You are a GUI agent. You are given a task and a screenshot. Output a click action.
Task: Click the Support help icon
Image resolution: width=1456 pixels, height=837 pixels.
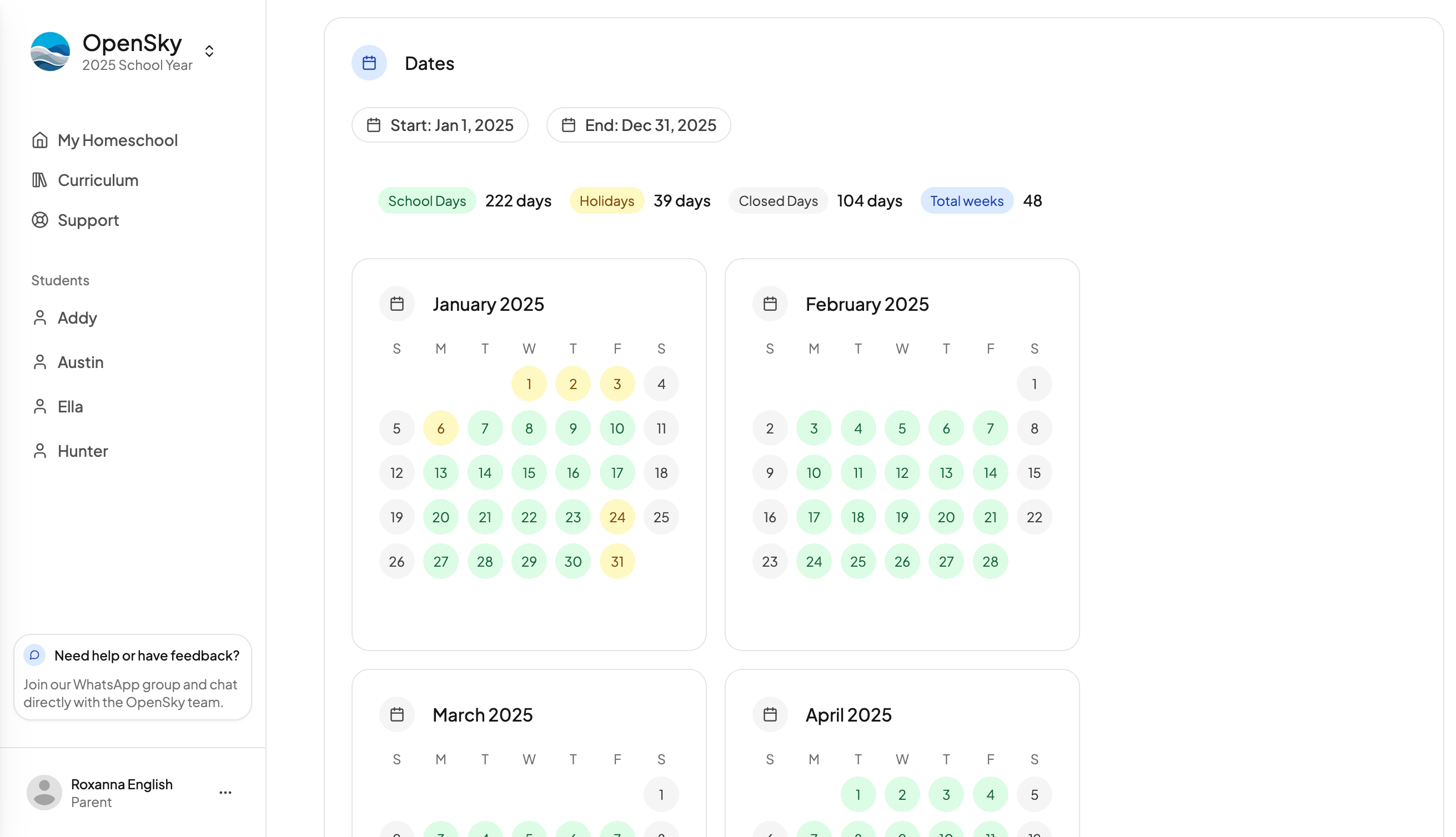[39, 220]
